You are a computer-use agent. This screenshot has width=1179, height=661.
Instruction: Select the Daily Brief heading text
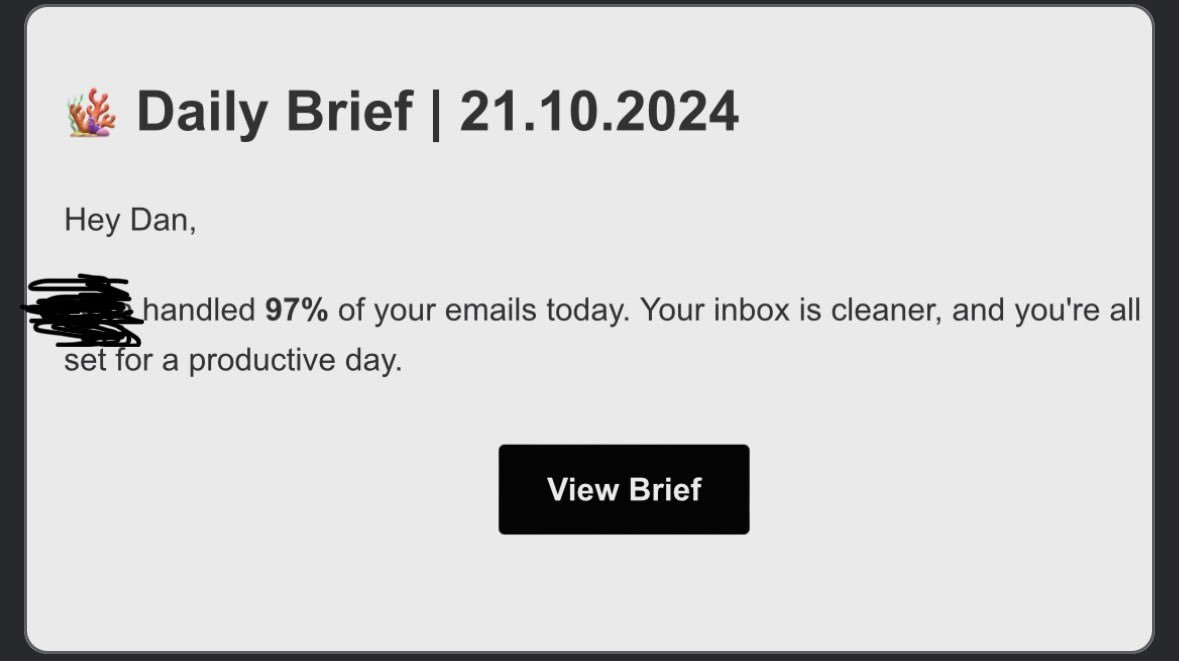coord(274,111)
